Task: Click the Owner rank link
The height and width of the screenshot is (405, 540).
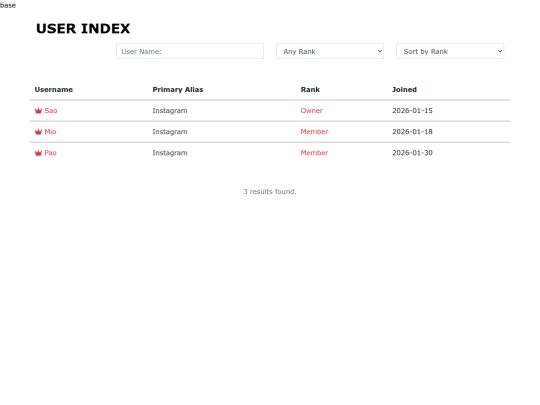Action: coord(312,111)
